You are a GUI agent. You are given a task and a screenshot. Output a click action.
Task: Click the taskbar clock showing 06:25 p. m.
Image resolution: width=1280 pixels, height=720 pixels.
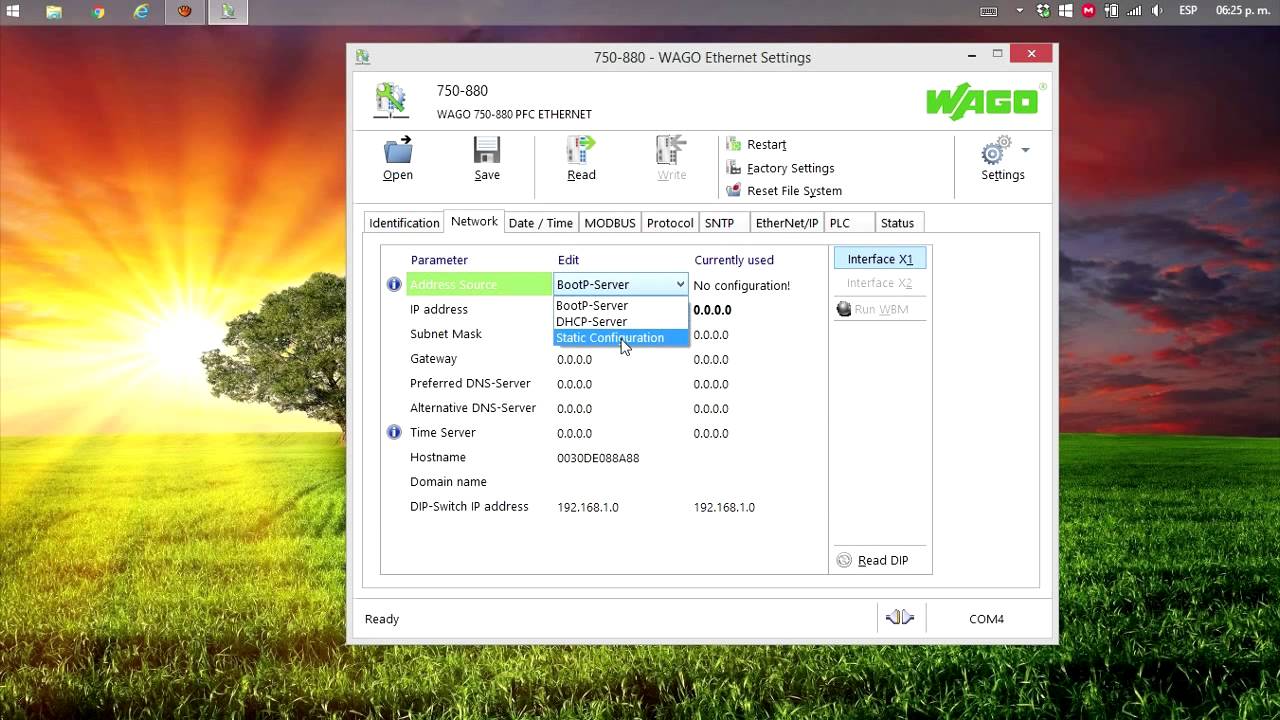coord(1241,11)
